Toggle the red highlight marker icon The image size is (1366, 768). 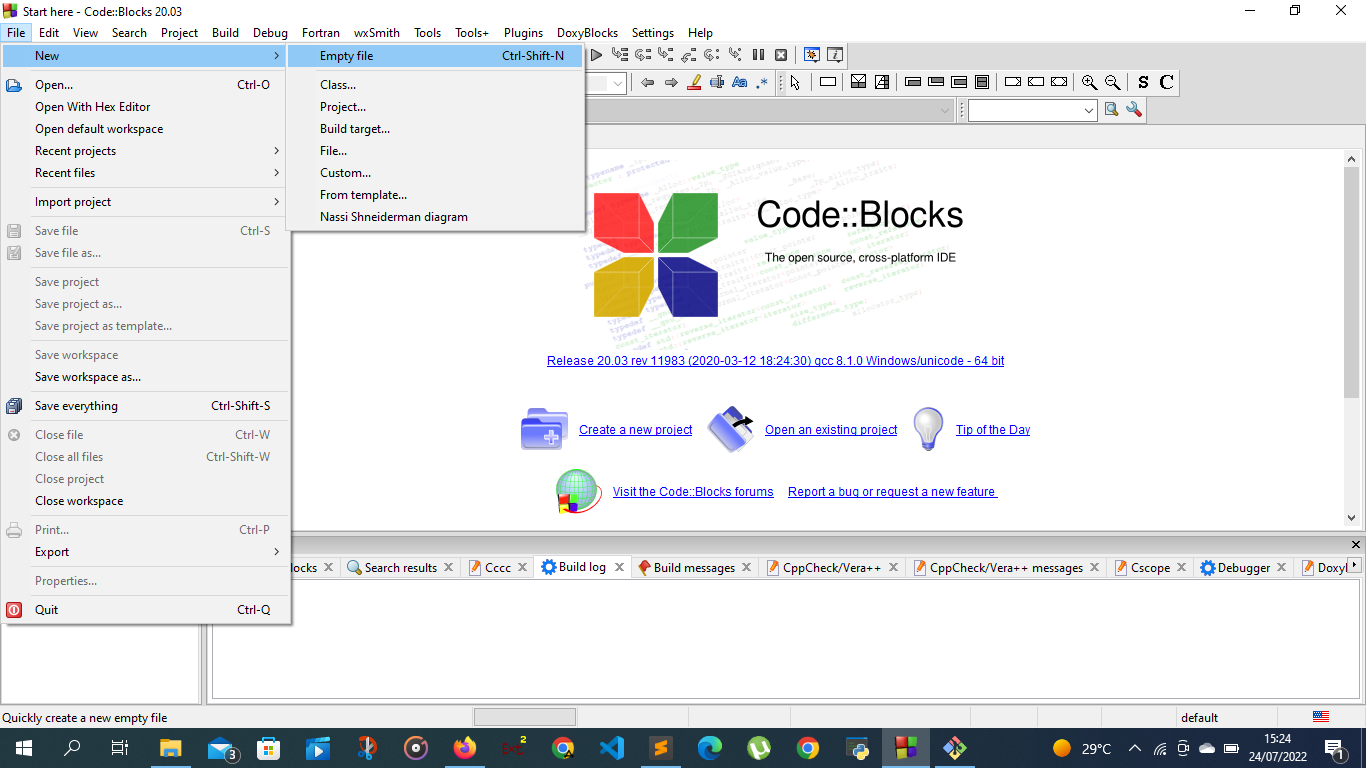click(694, 82)
